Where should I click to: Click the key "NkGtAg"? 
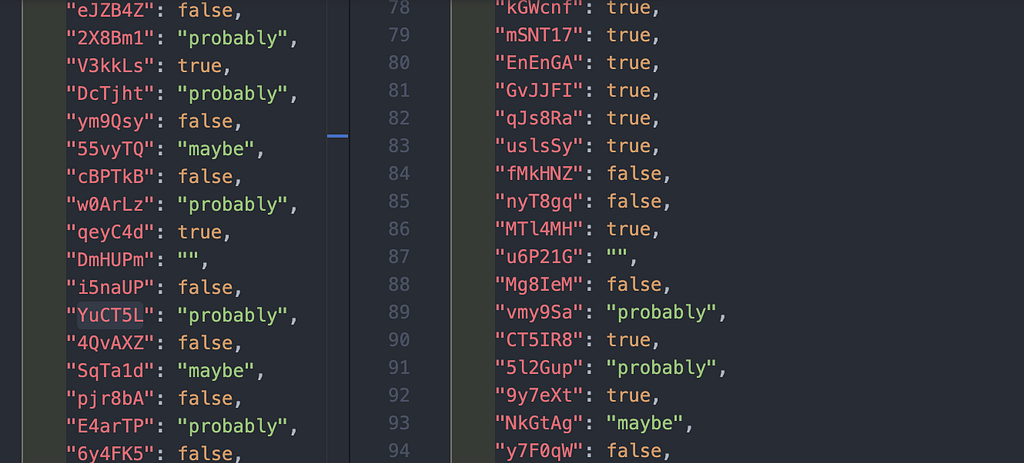point(539,424)
